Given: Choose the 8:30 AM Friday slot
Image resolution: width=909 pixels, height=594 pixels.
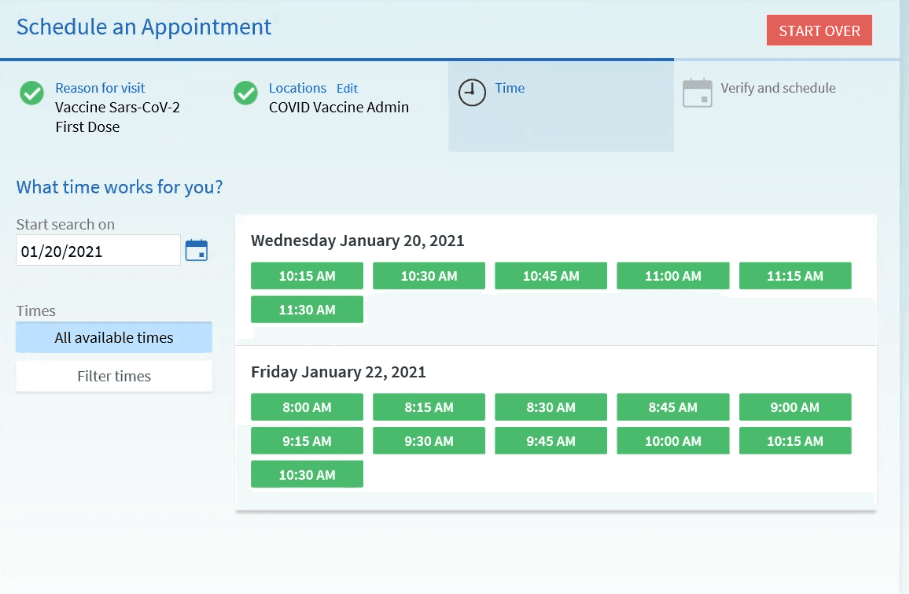Looking at the screenshot, I should pos(551,407).
